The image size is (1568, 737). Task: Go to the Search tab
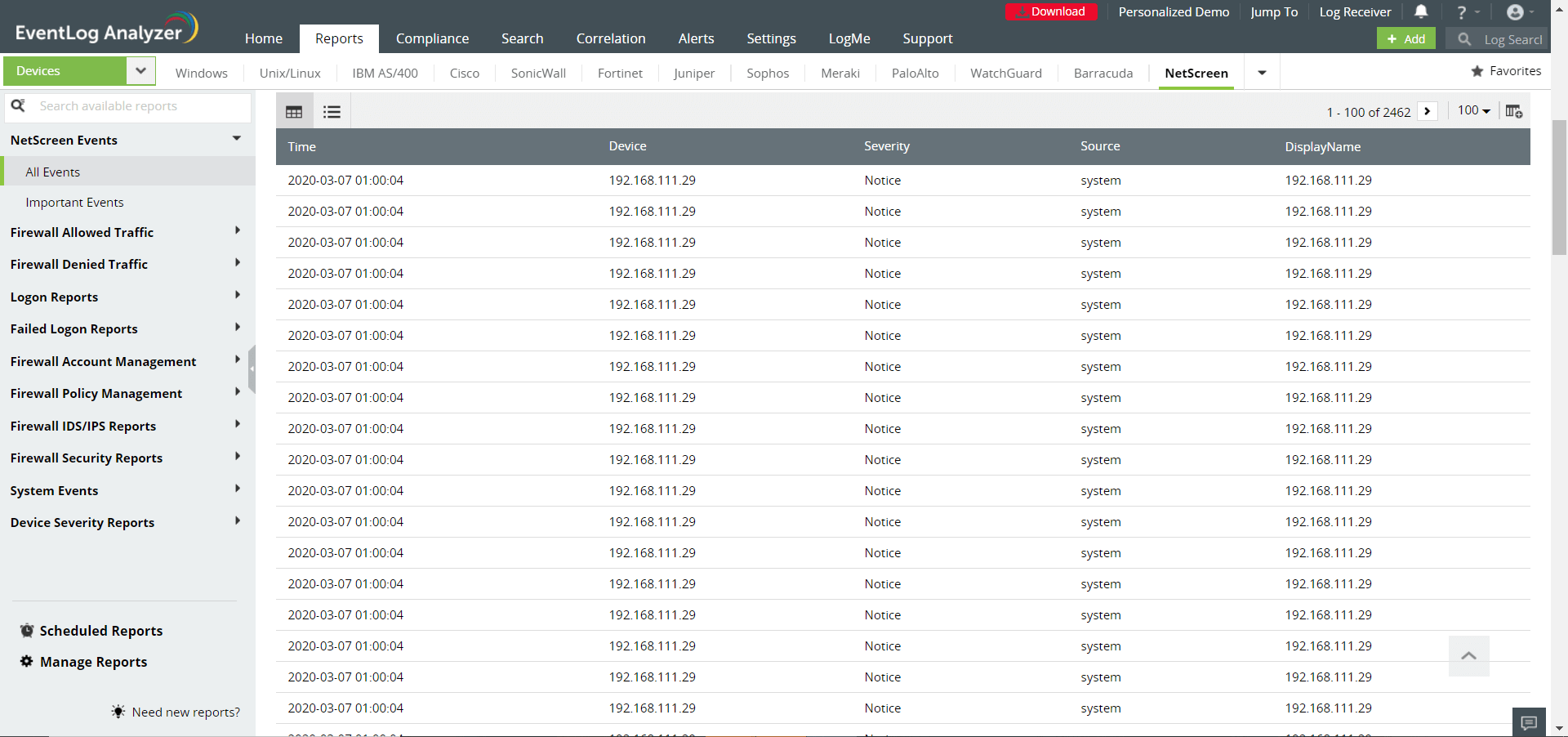click(523, 38)
